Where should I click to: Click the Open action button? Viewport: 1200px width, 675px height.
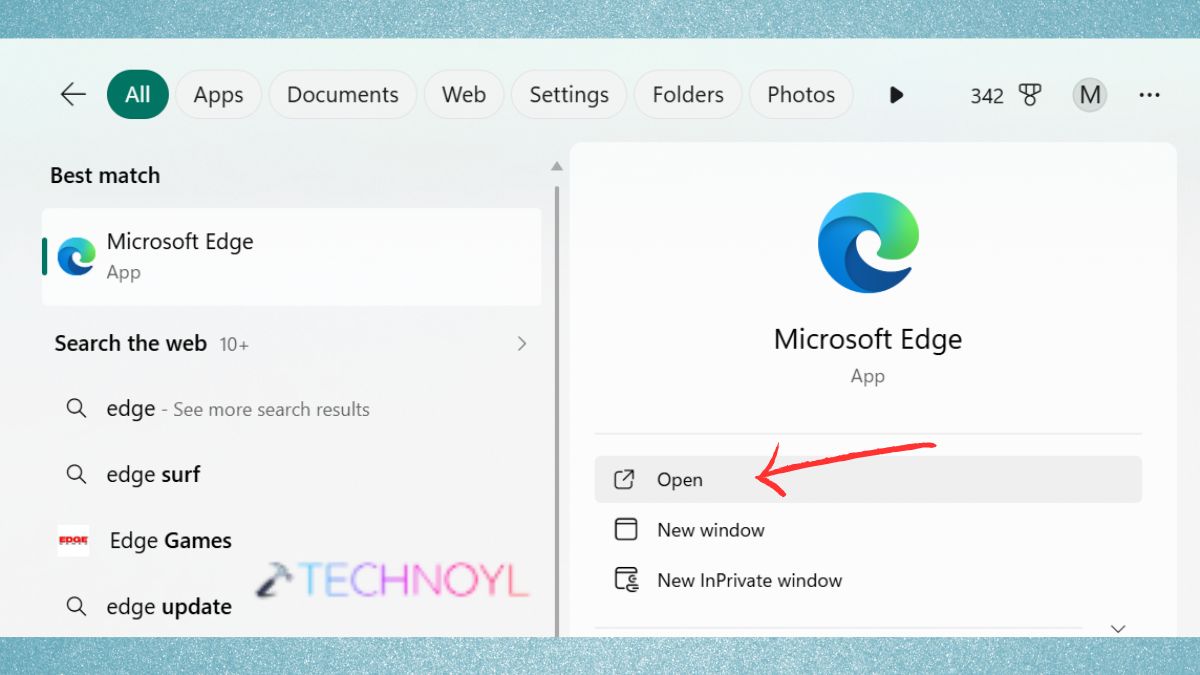tap(868, 480)
